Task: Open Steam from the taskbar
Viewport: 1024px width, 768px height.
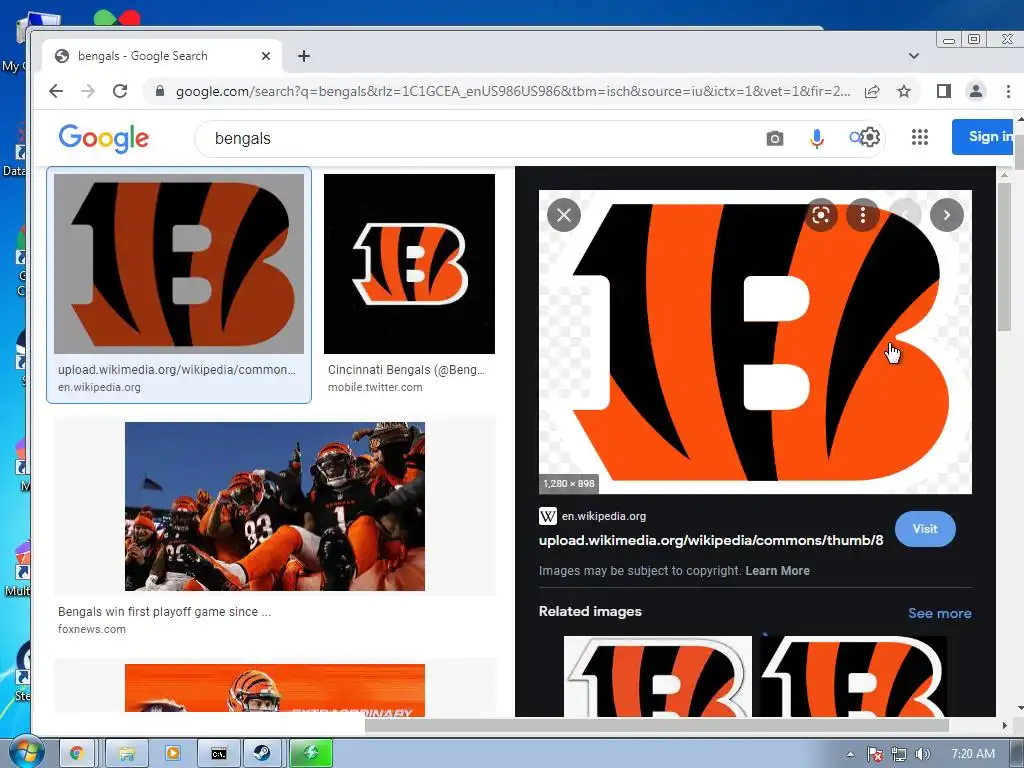Action: 263,753
